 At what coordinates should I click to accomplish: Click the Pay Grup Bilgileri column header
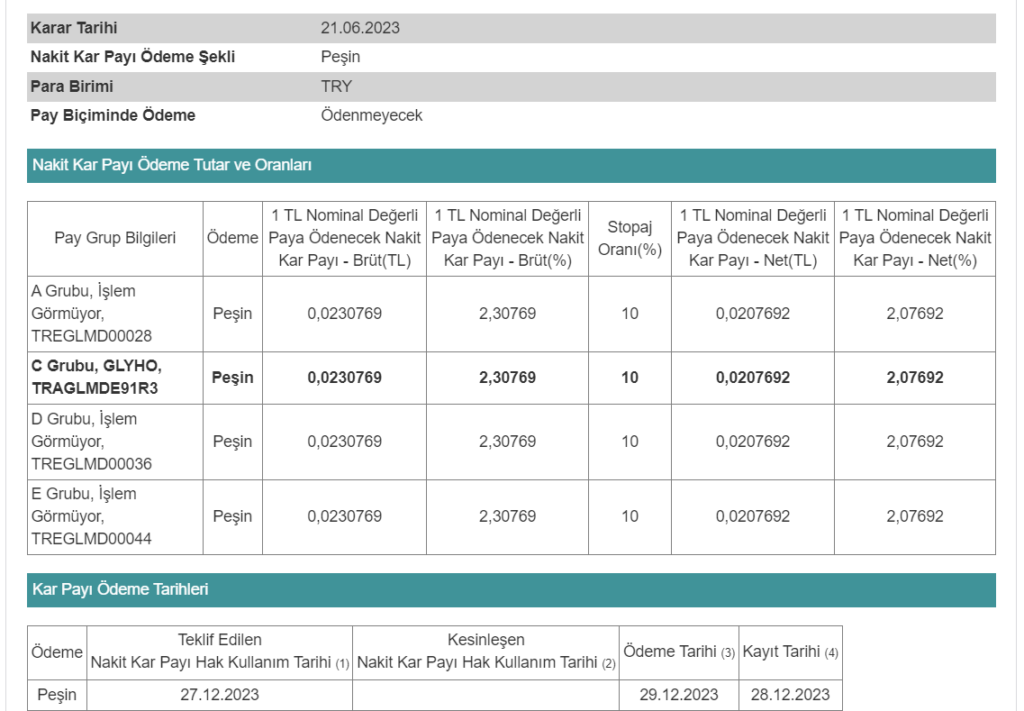pos(115,238)
